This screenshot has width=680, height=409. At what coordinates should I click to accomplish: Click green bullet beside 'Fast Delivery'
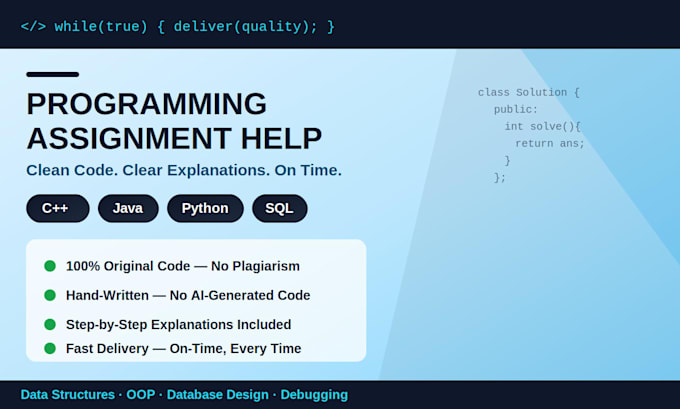point(50,348)
